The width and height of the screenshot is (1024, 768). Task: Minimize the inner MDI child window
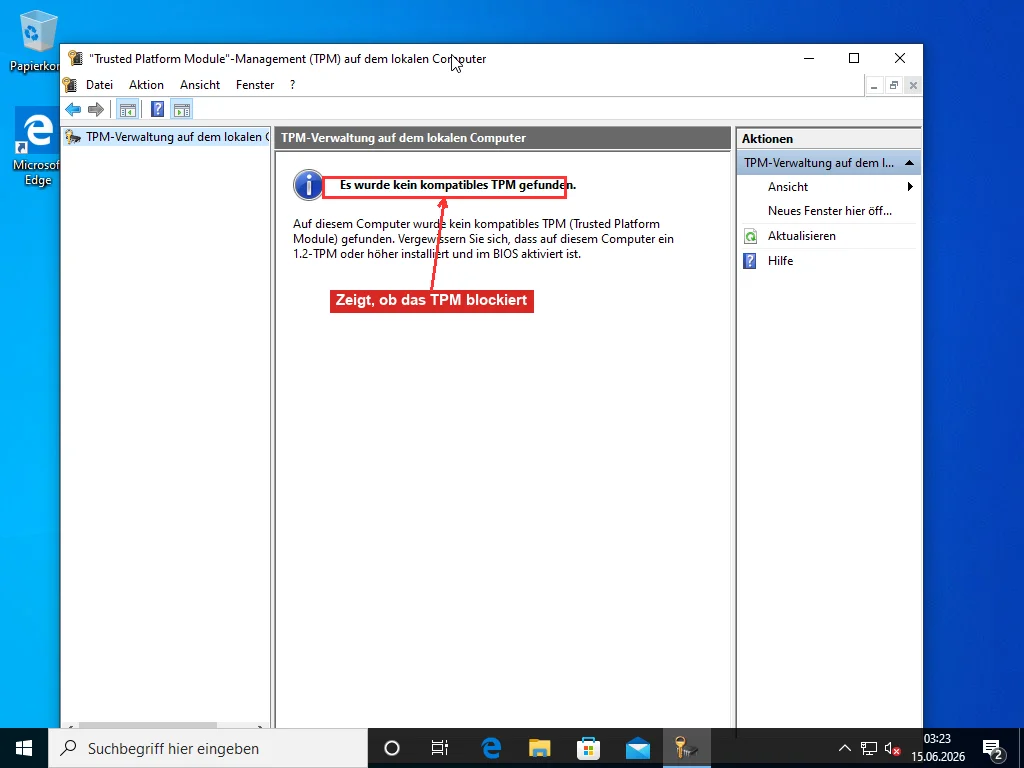coord(874,86)
